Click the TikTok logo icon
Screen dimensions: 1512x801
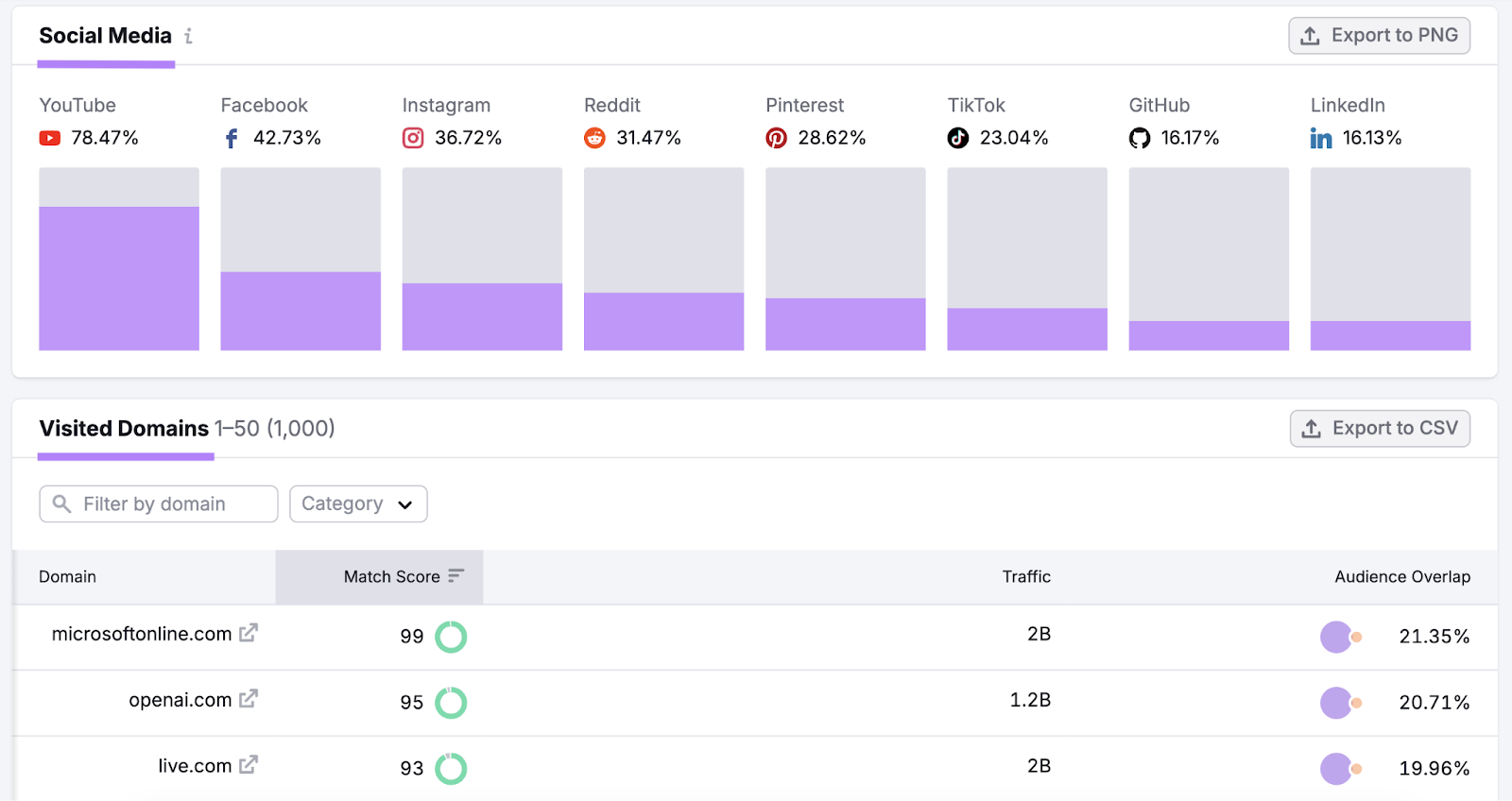(x=958, y=138)
